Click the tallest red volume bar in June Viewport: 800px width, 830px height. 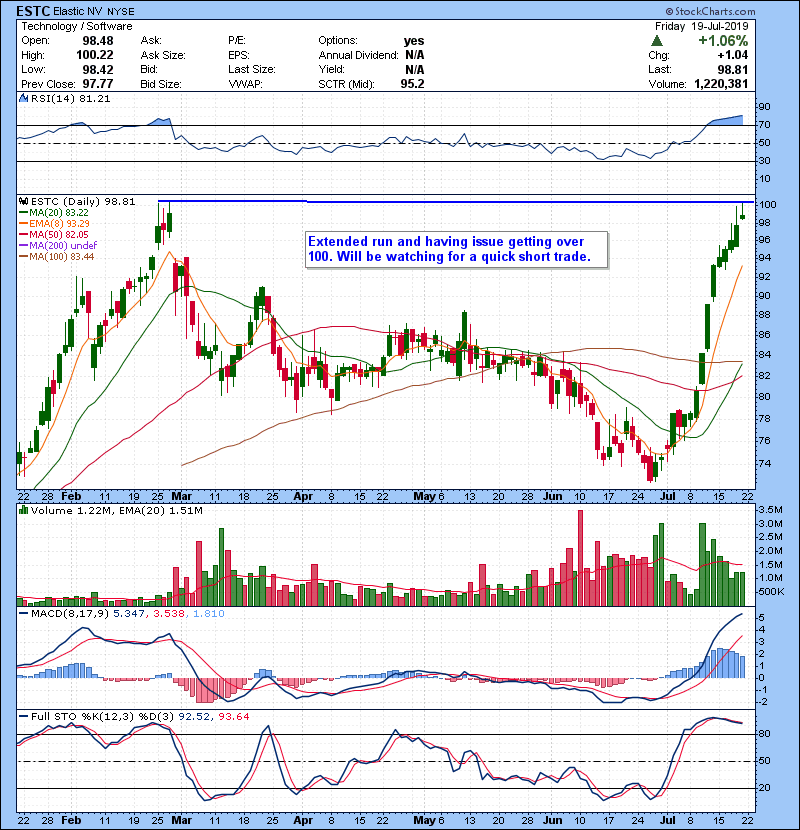580,558
